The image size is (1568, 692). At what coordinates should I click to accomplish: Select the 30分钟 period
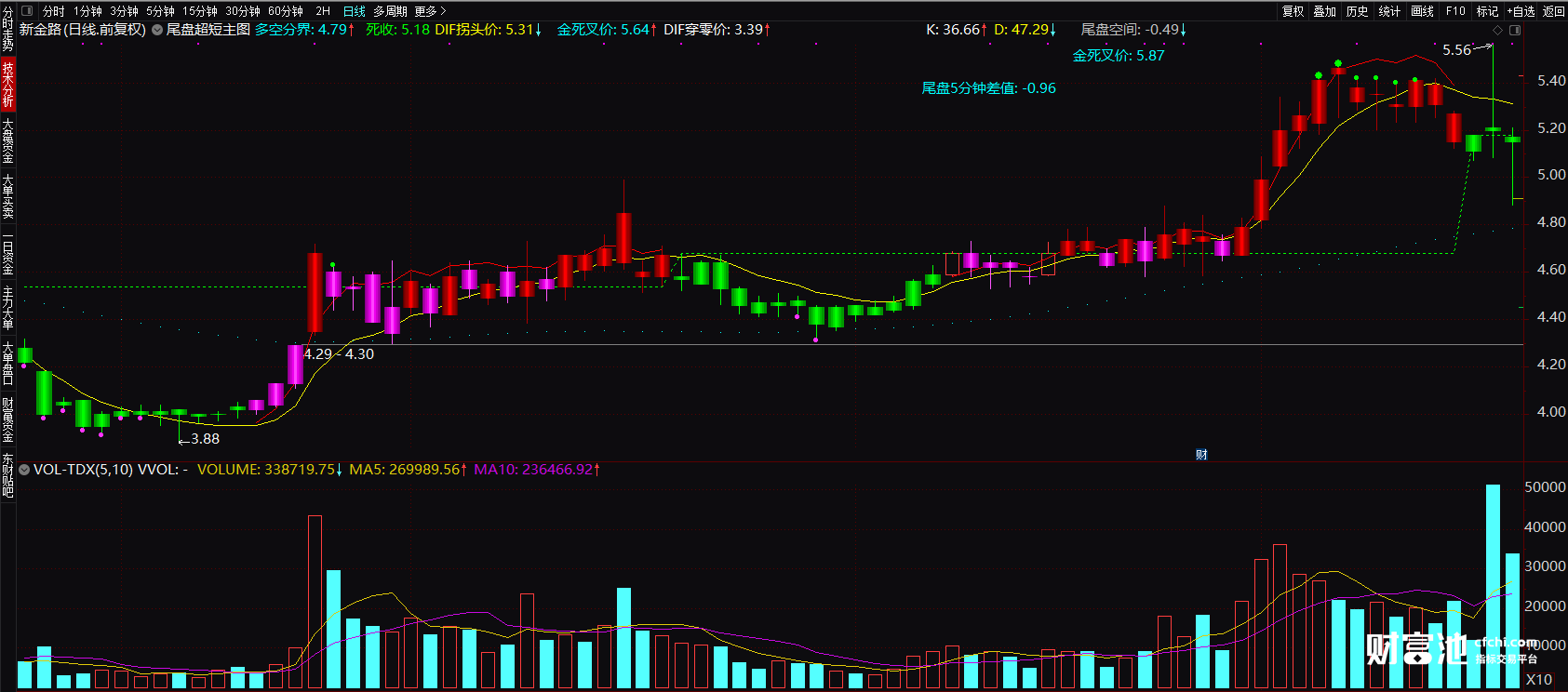[x=243, y=11]
